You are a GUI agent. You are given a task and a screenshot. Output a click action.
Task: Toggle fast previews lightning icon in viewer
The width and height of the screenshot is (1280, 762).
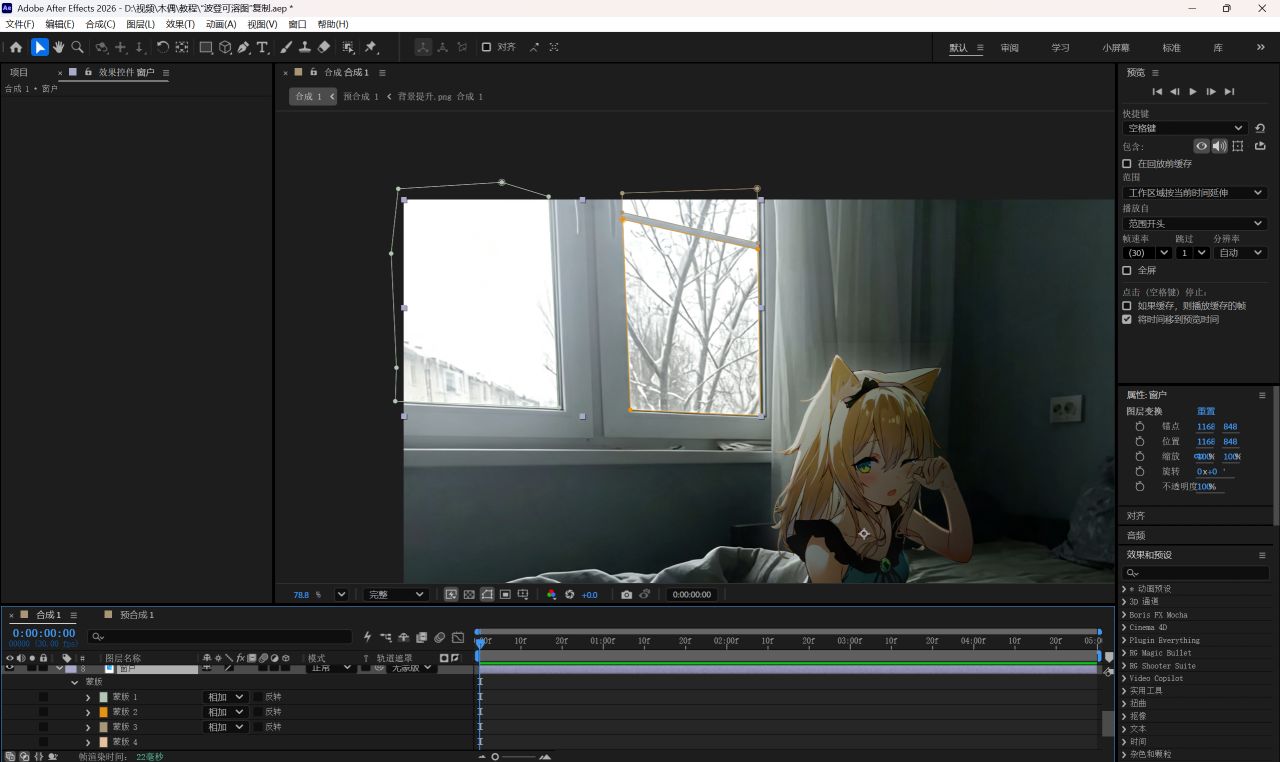tap(451, 594)
